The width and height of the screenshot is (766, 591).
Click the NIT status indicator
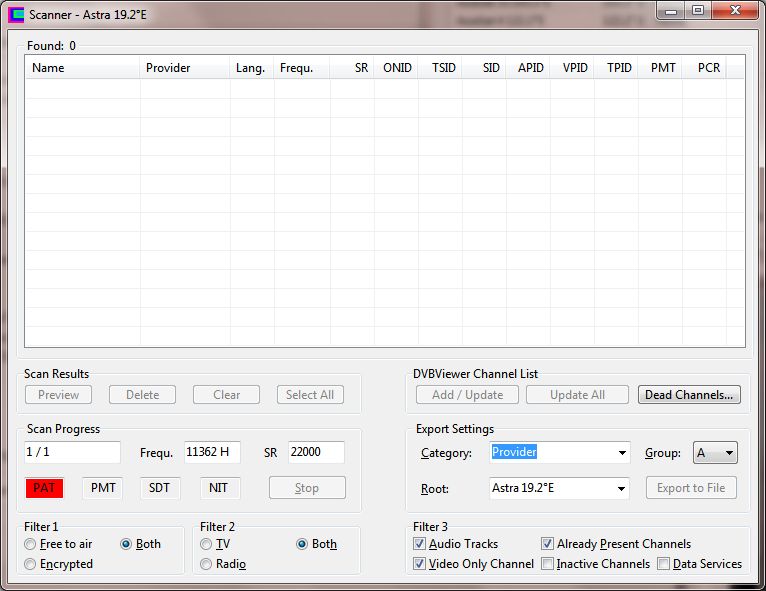tap(219, 488)
